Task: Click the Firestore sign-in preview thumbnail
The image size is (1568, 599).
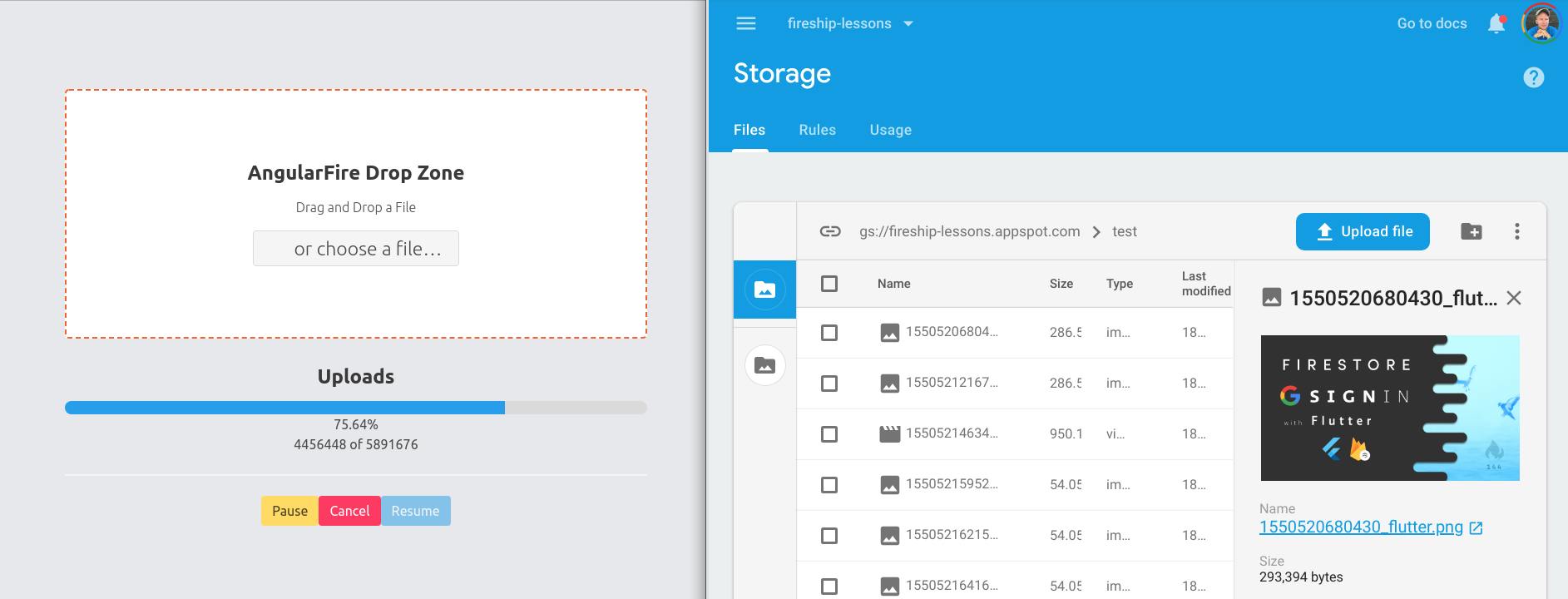Action: [1389, 408]
